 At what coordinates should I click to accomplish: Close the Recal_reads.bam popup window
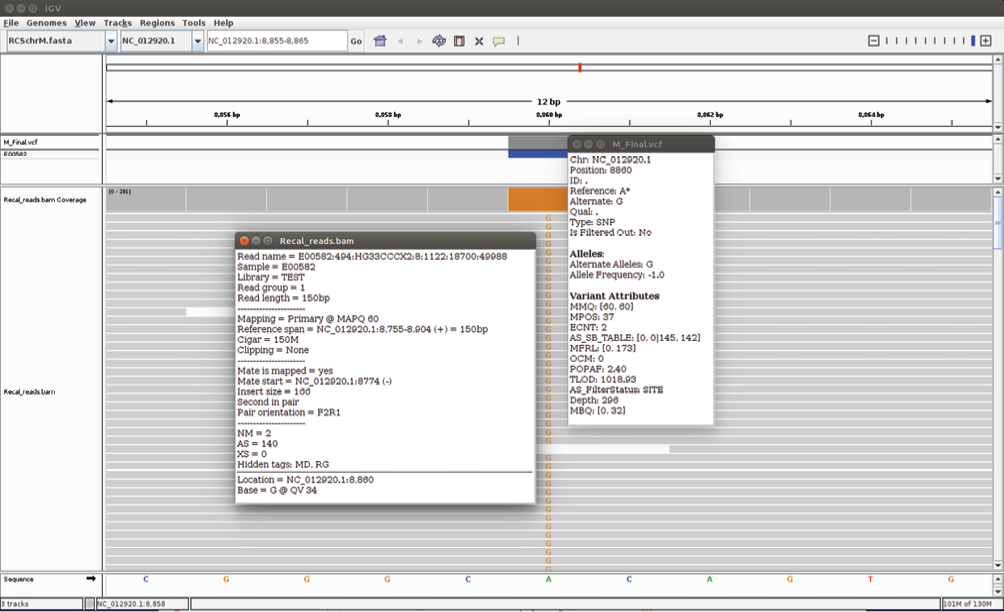pyautogui.click(x=244, y=241)
